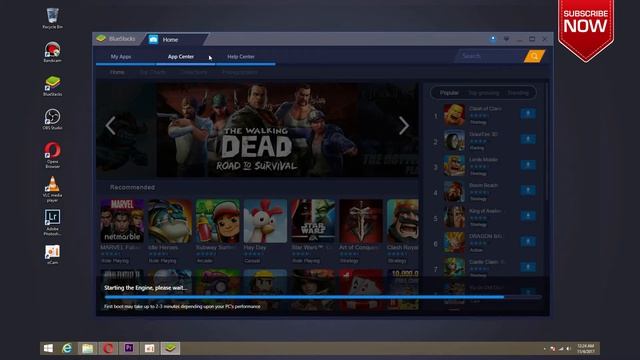Open the Windows Start button
Image resolution: width=640 pixels, height=360 pixels.
[48, 348]
